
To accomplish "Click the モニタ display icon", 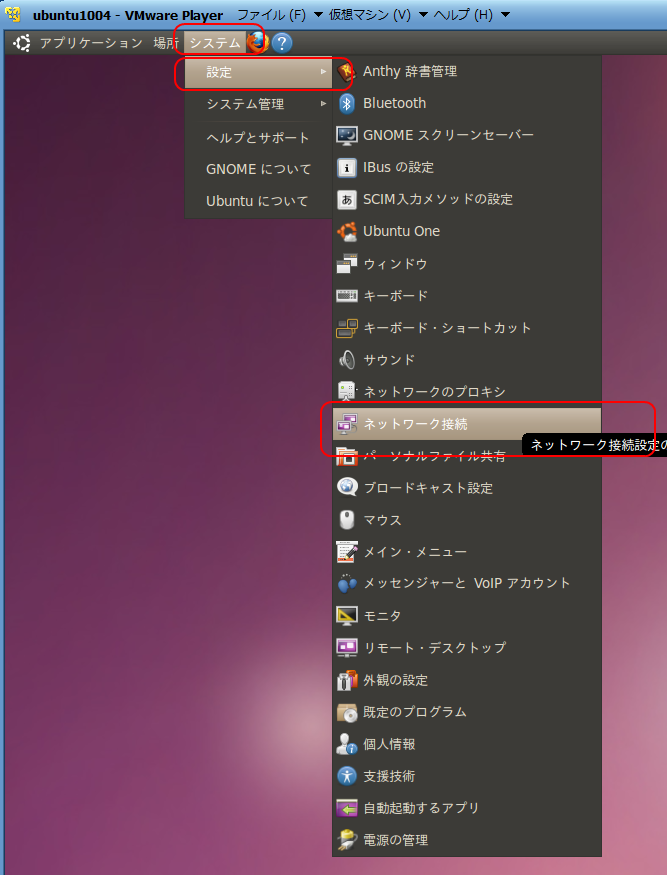I will (347, 616).
